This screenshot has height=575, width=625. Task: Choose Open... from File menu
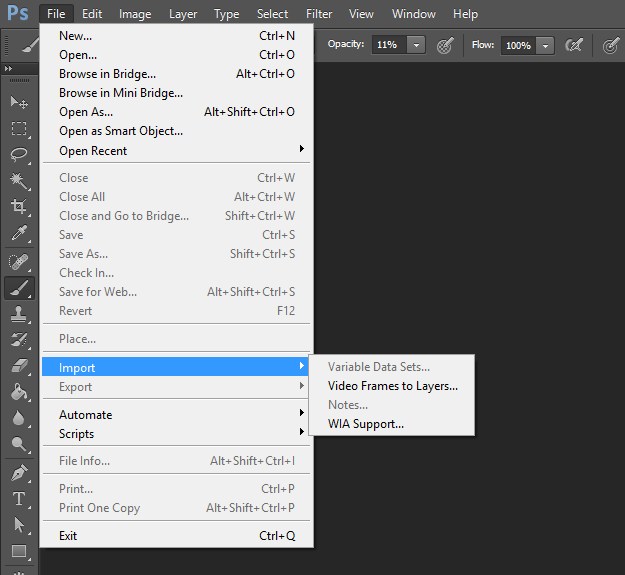coord(176,55)
